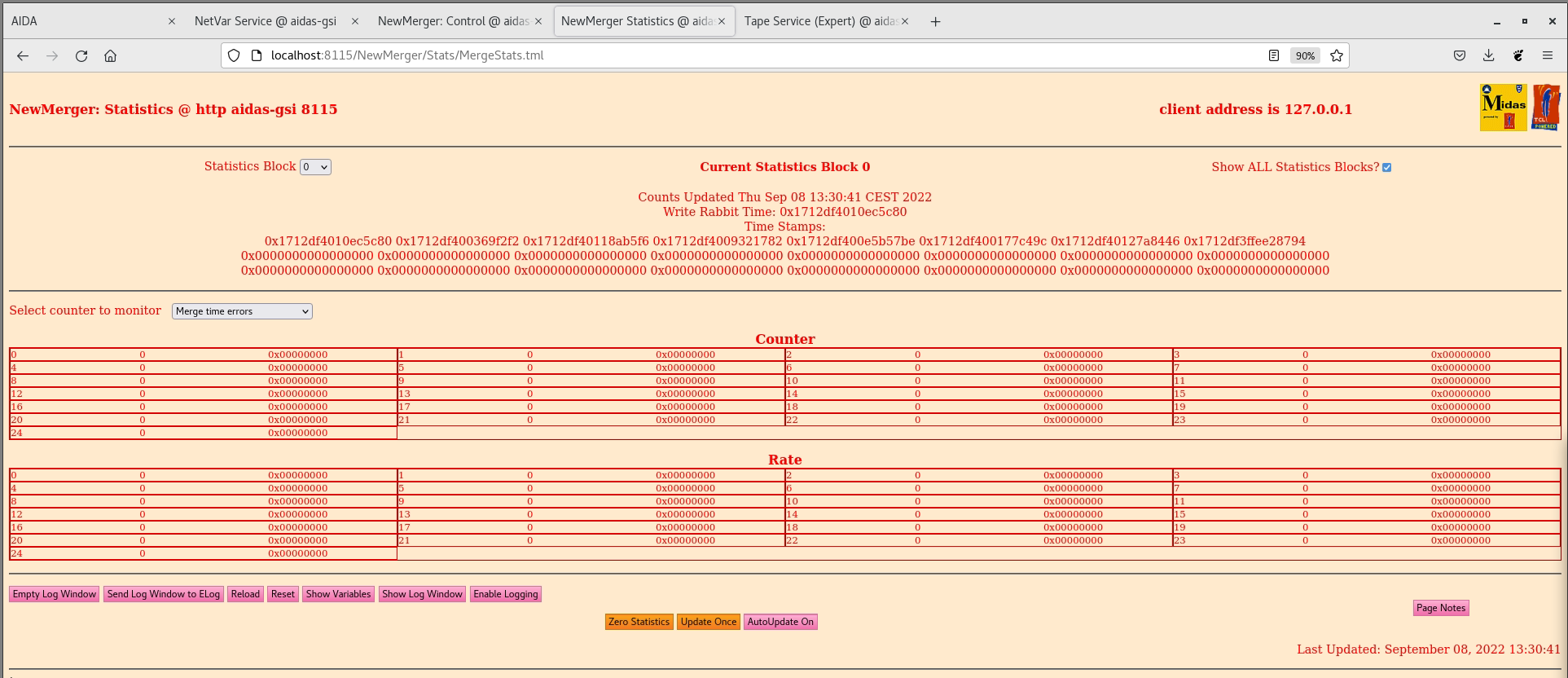
Task: Click the Update Once button
Action: pyautogui.click(x=708, y=622)
